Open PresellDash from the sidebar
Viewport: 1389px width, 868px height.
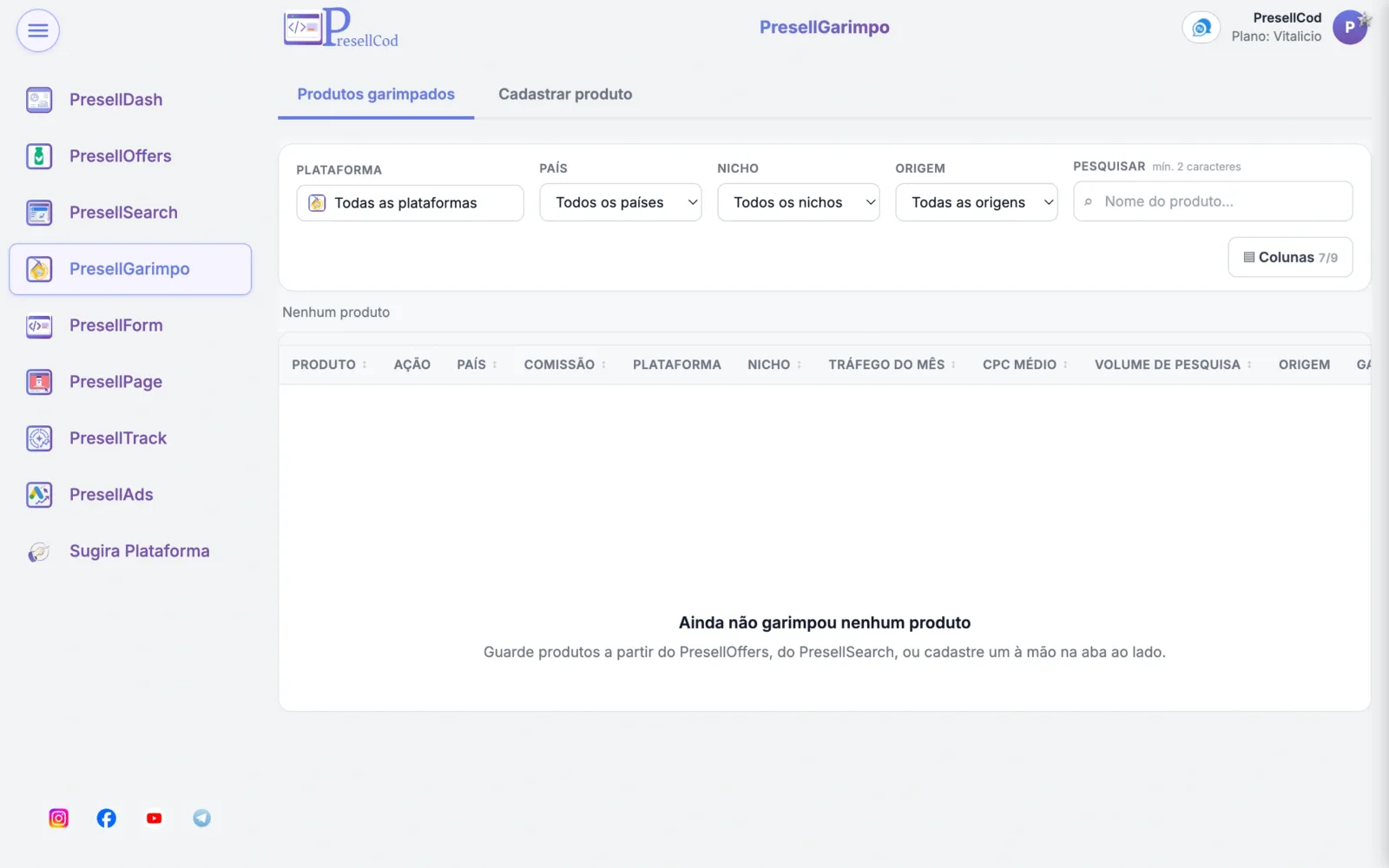[x=130, y=100]
